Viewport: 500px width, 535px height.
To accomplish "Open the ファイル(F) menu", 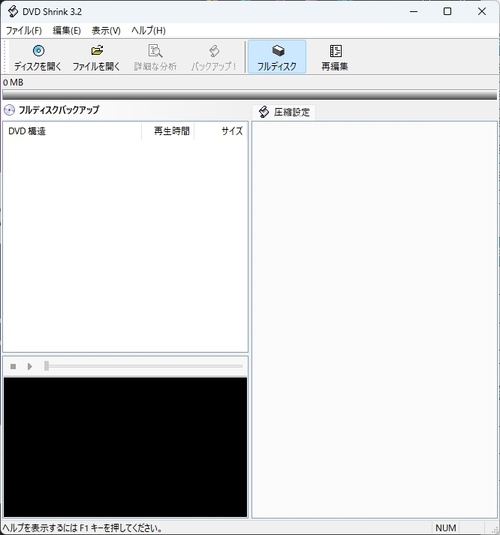I will coord(24,31).
